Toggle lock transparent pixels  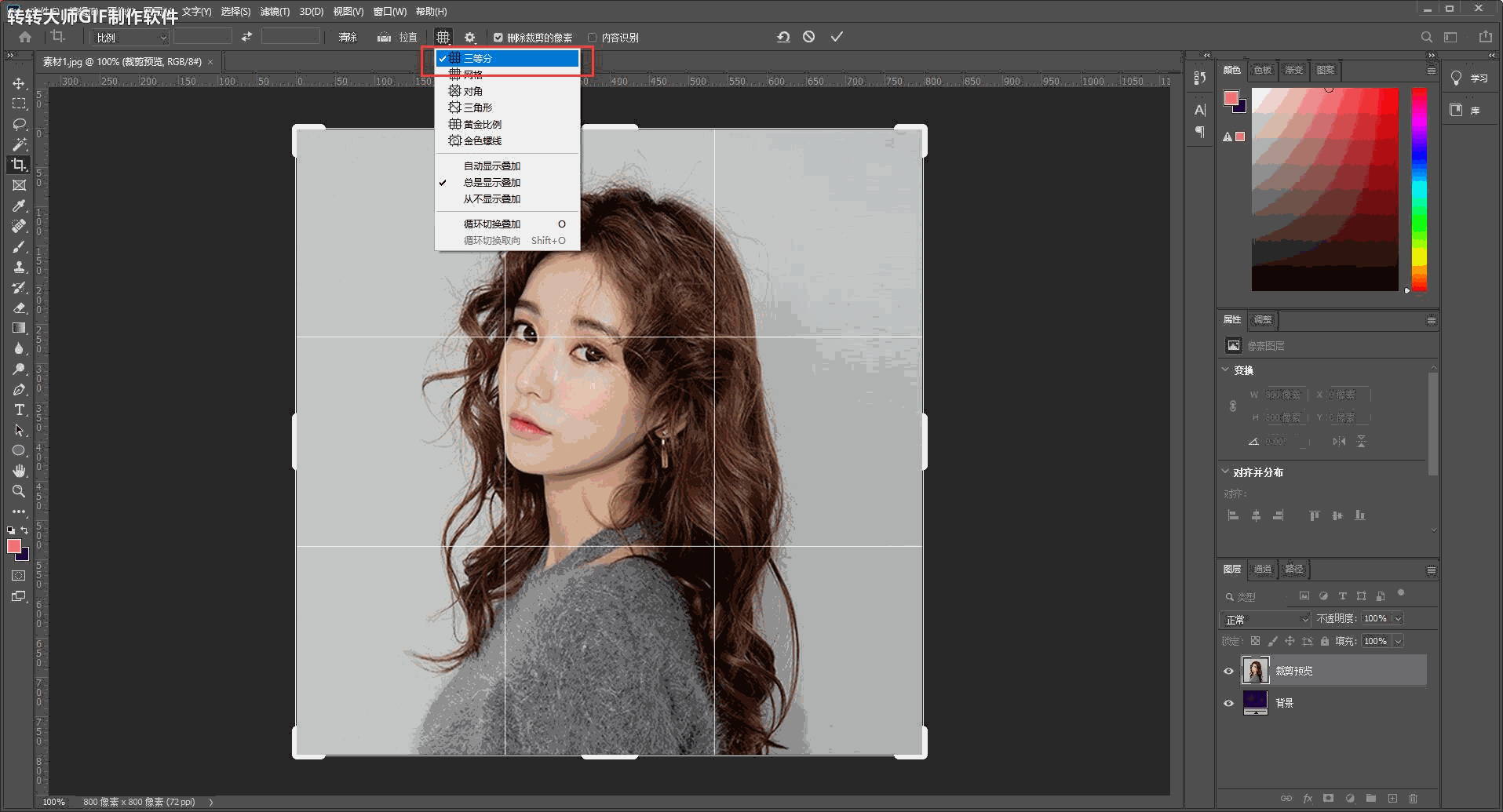1255,641
